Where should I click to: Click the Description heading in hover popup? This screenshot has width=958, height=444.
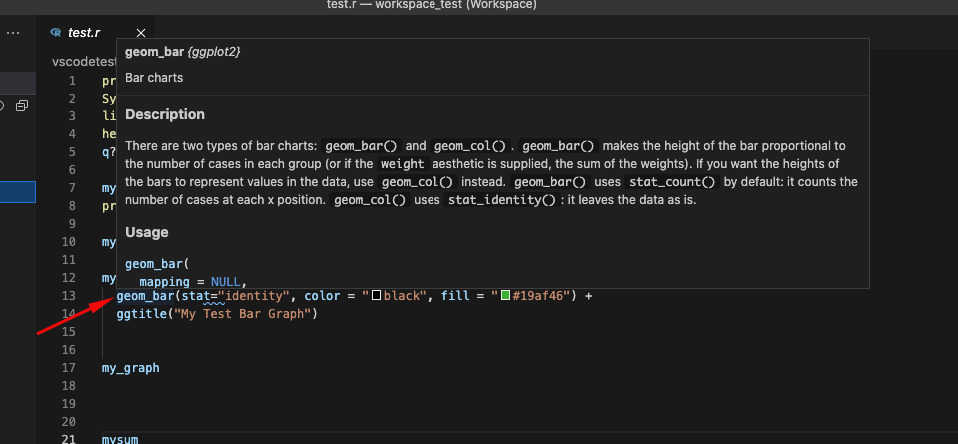[165, 114]
